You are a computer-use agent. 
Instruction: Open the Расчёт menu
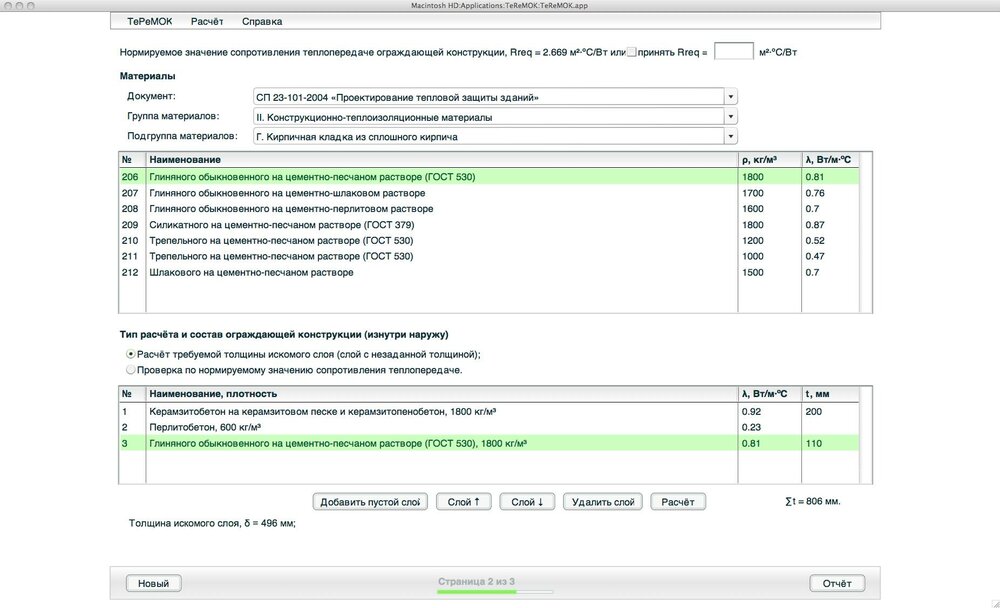(x=207, y=21)
